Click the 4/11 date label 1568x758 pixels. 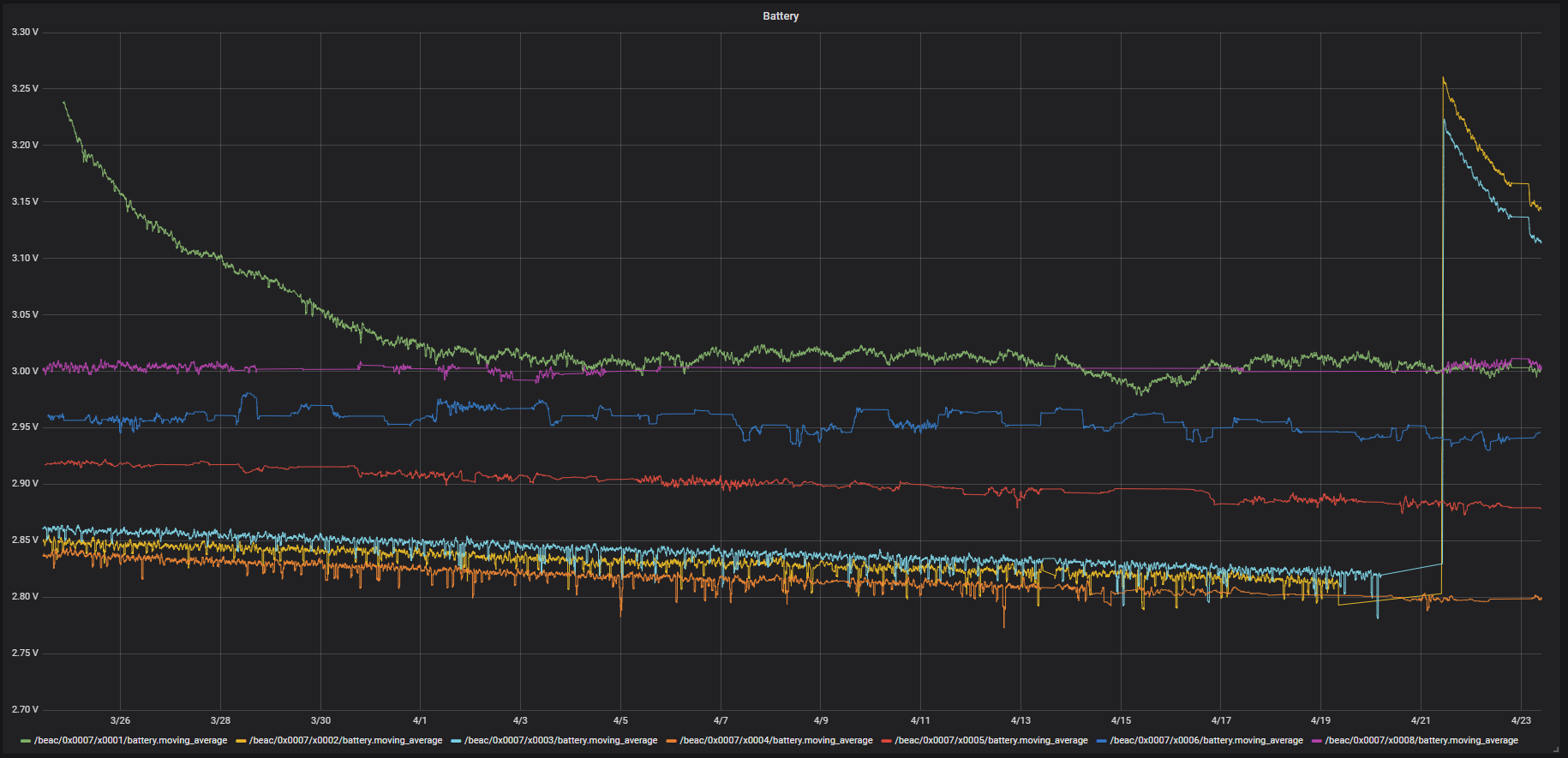tap(920, 720)
